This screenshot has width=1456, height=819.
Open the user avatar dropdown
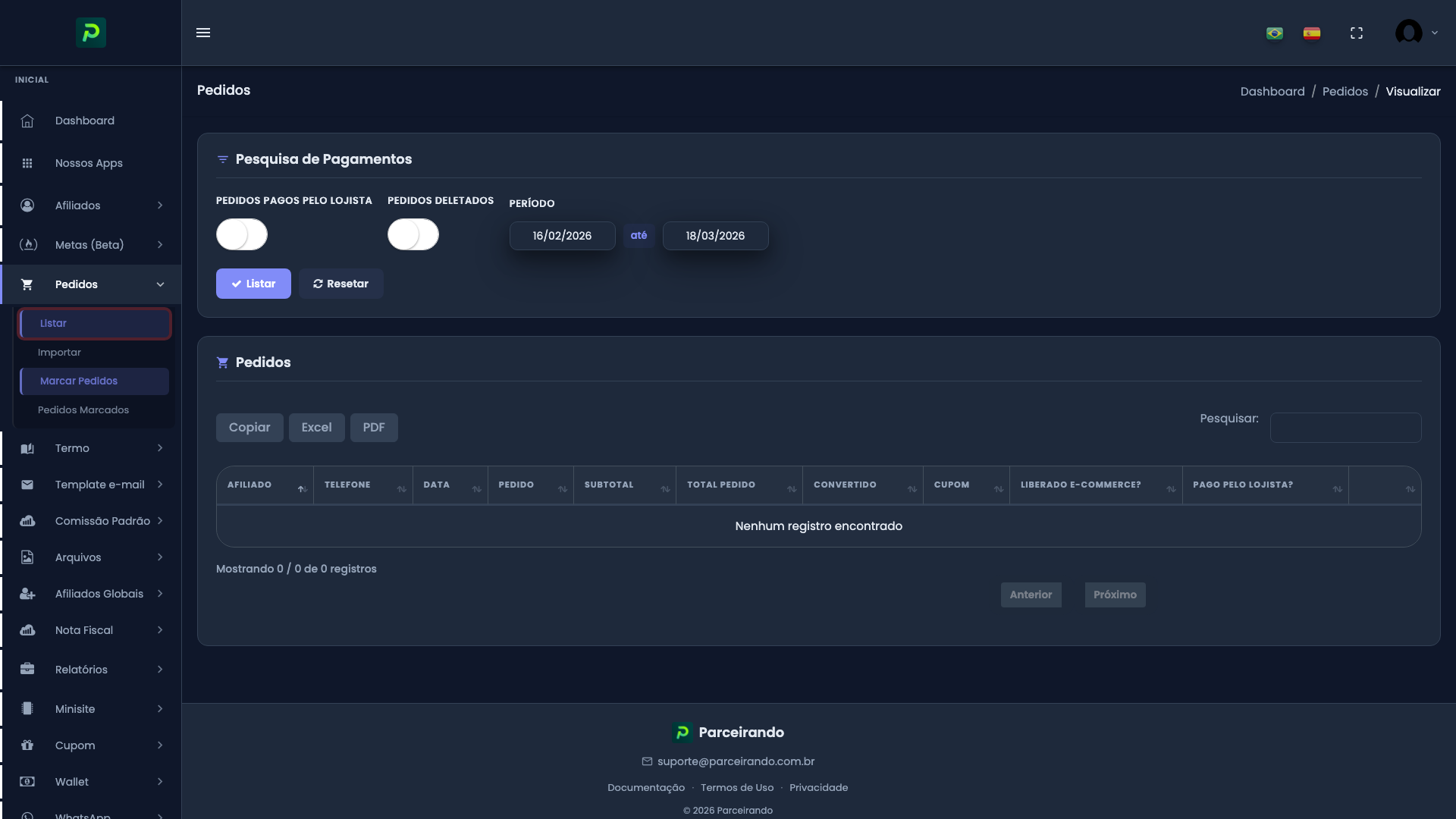click(x=1416, y=33)
